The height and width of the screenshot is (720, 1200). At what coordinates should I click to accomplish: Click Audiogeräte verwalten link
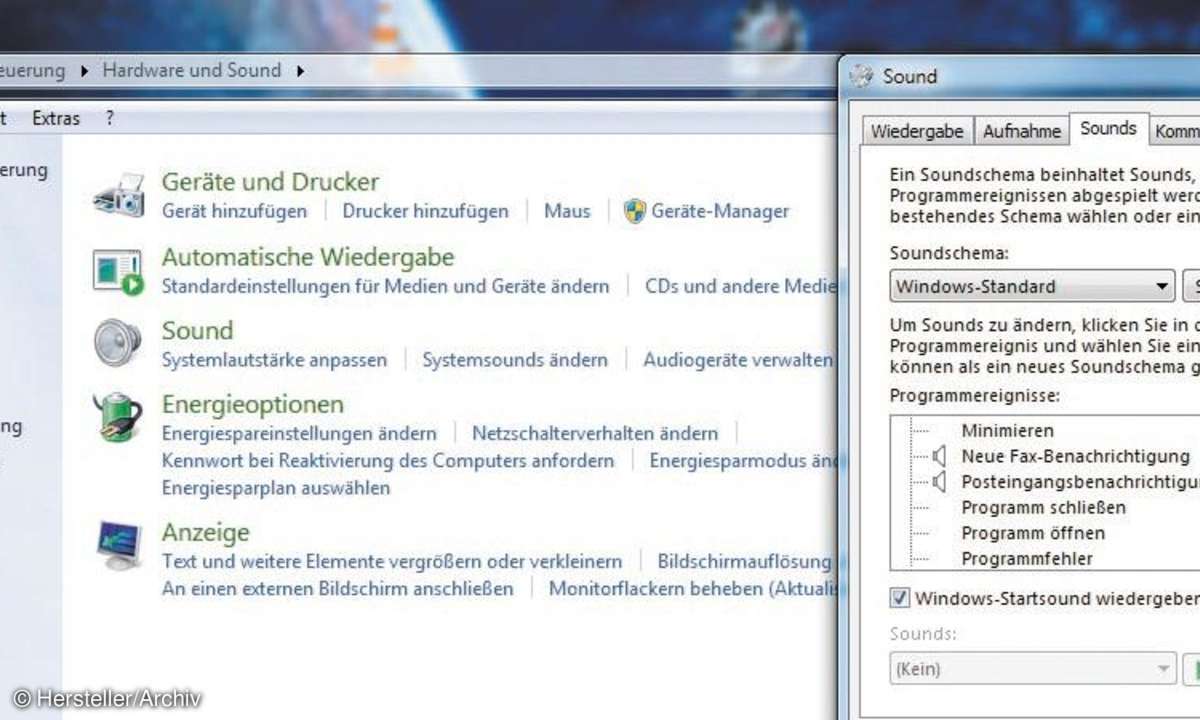pos(737,360)
